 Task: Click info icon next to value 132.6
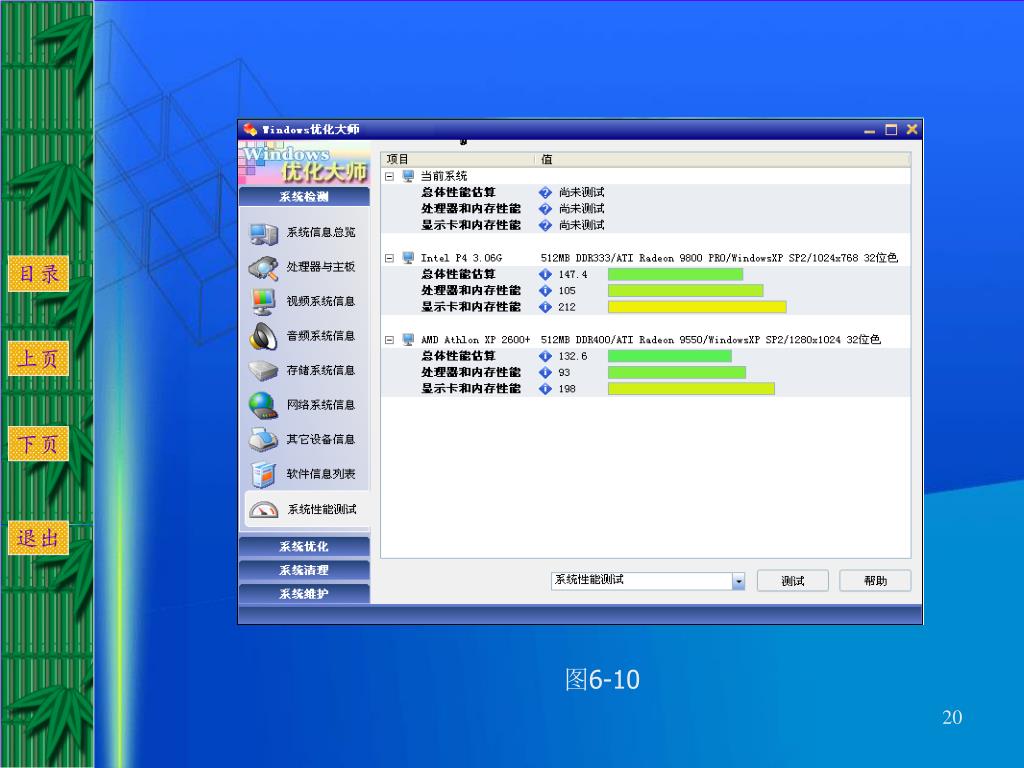(x=545, y=356)
